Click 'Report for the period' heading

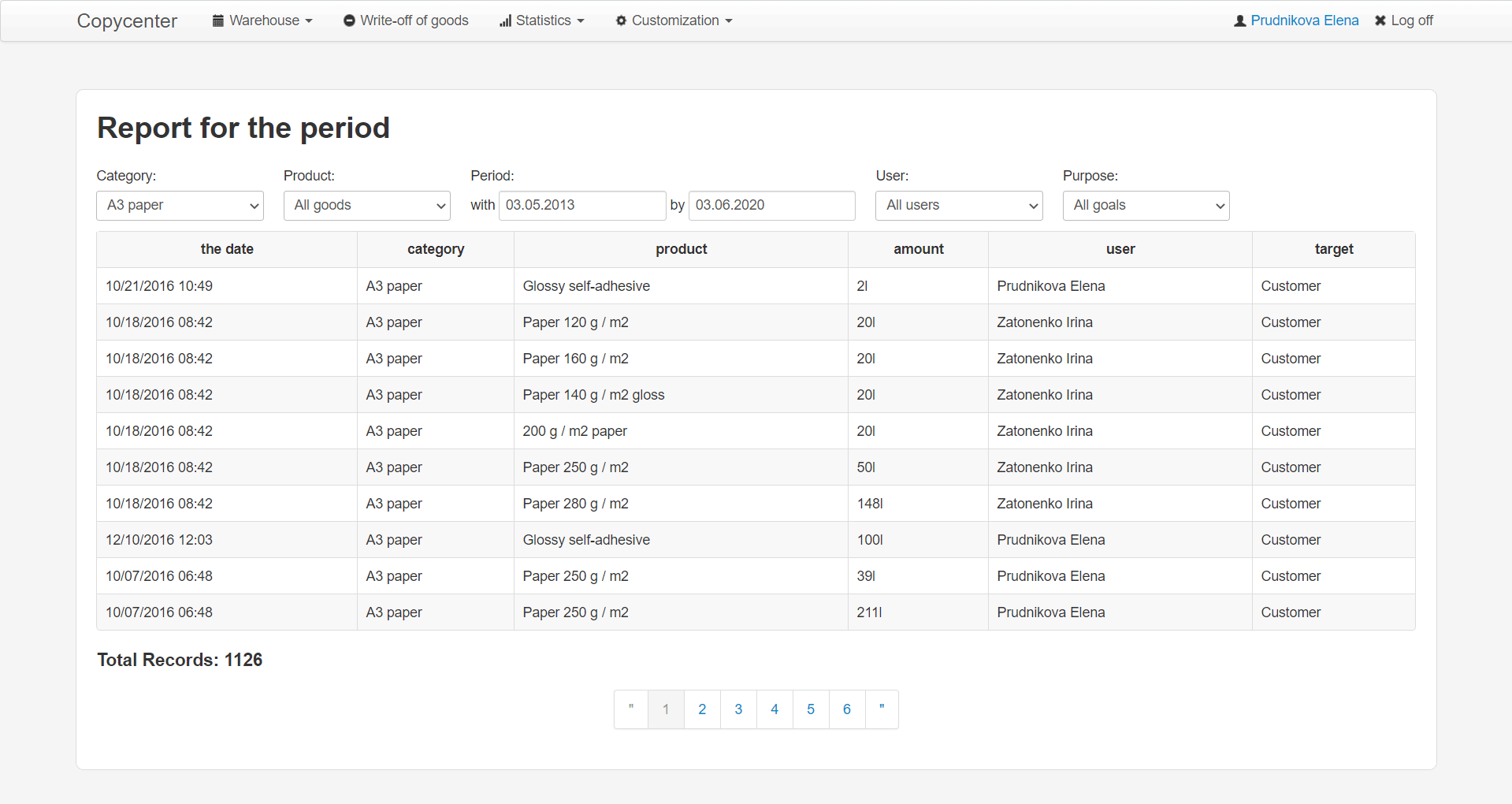(243, 128)
